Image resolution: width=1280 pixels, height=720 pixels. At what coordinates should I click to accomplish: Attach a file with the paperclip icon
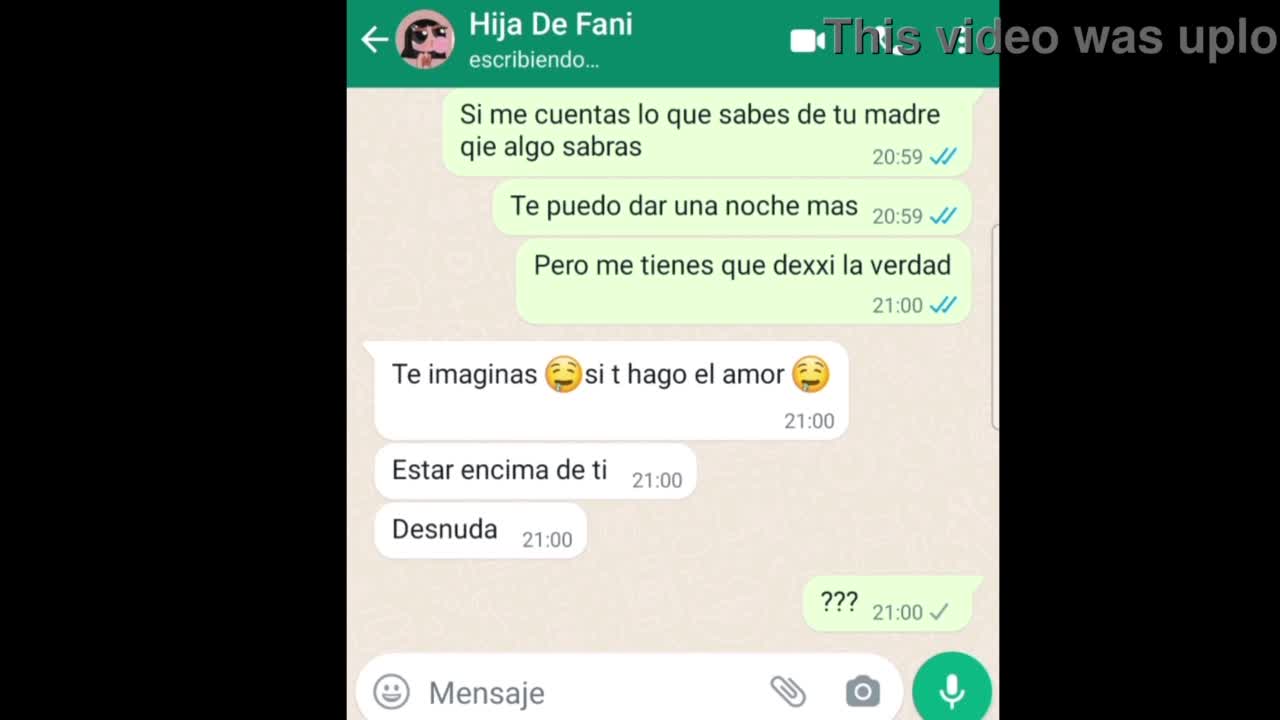(787, 691)
